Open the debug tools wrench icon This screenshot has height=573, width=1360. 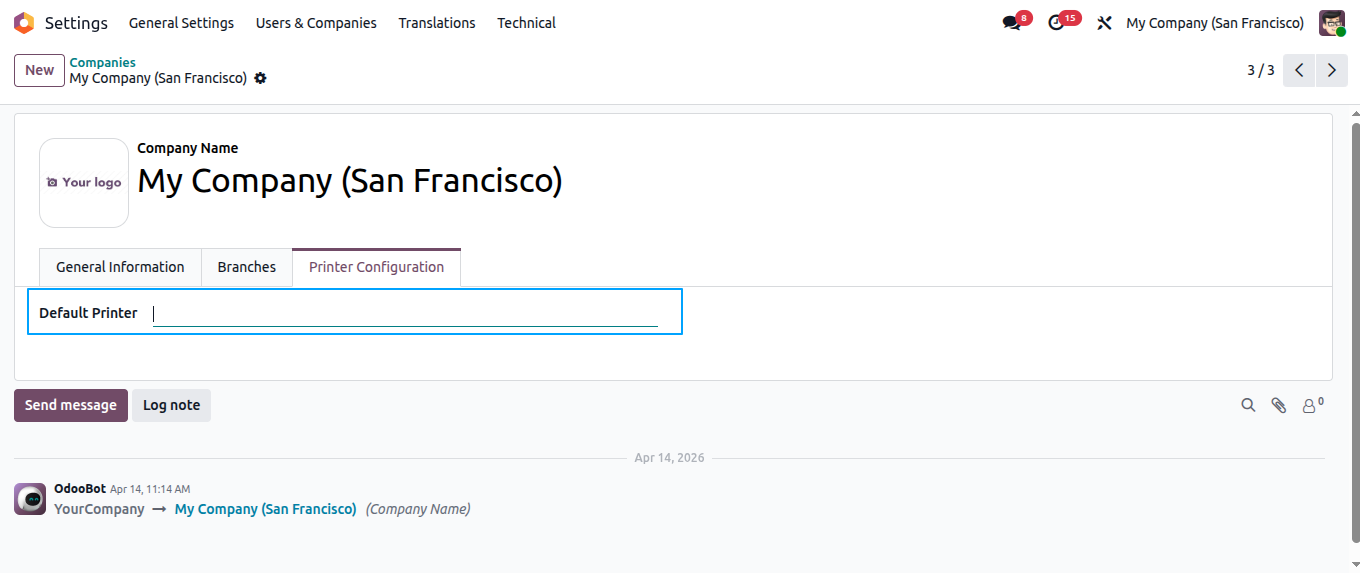click(1104, 23)
